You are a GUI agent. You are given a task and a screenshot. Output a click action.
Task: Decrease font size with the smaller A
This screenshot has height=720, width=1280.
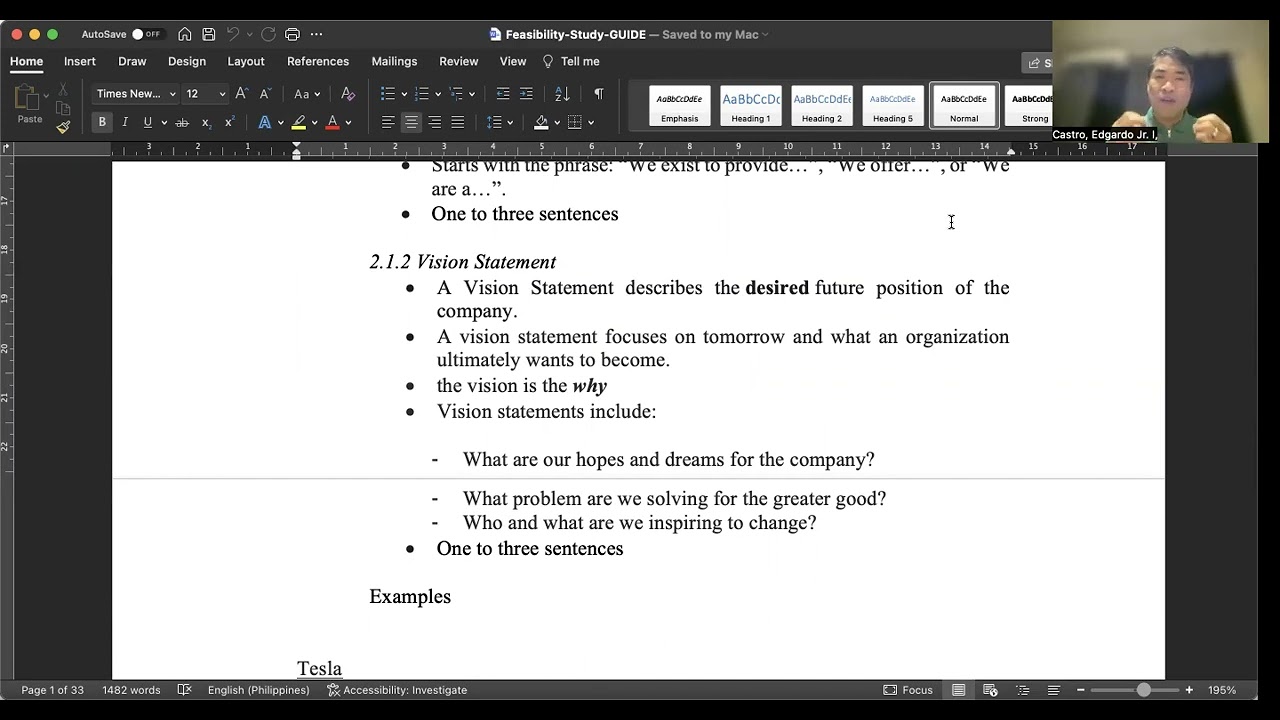(x=265, y=93)
